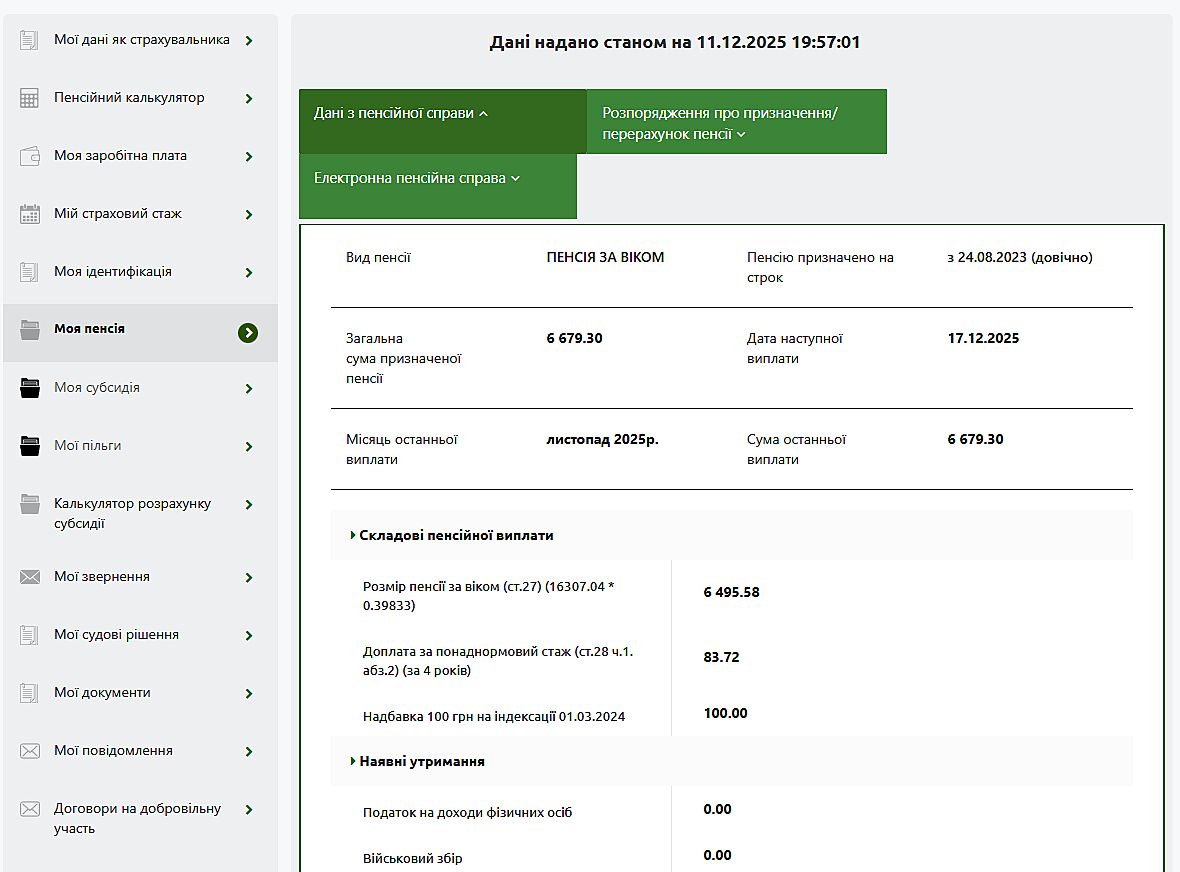This screenshot has height=872, width=1180.
Task: Click the envelope icon for Мої звернення
Action: pos(30,577)
